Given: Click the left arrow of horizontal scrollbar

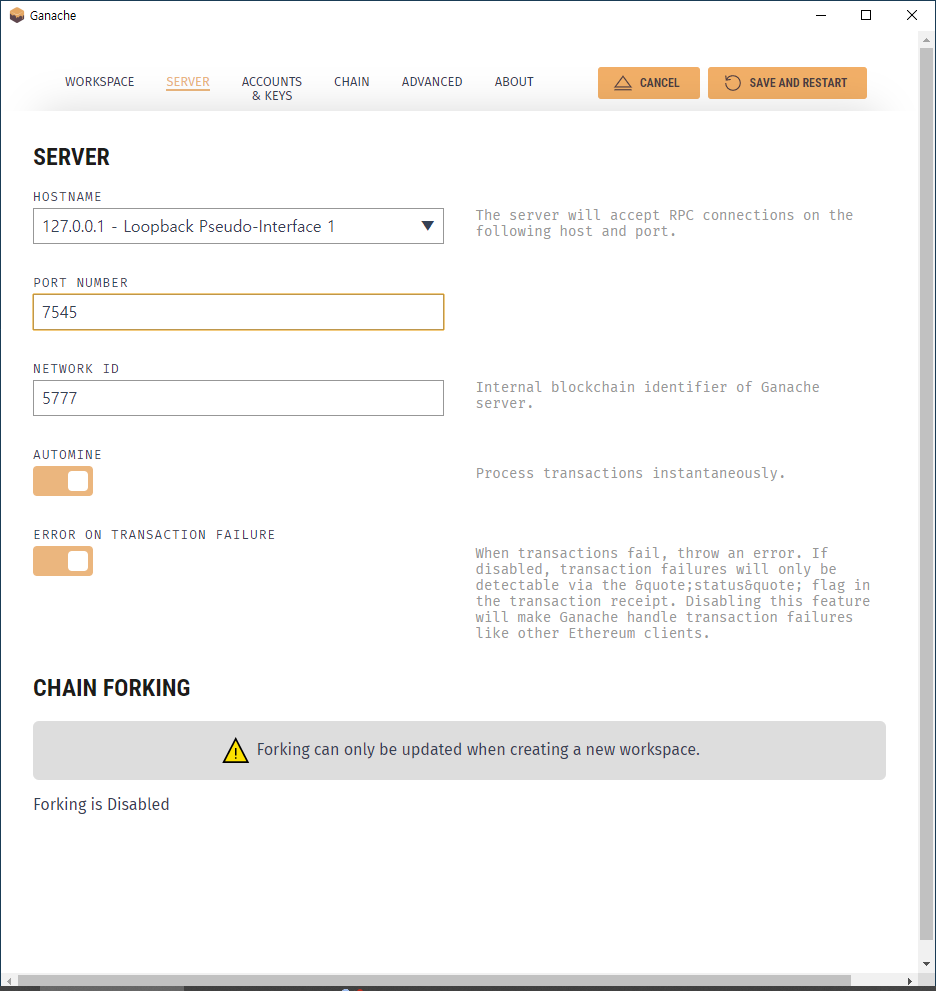Looking at the screenshot, I should [9, 981].
